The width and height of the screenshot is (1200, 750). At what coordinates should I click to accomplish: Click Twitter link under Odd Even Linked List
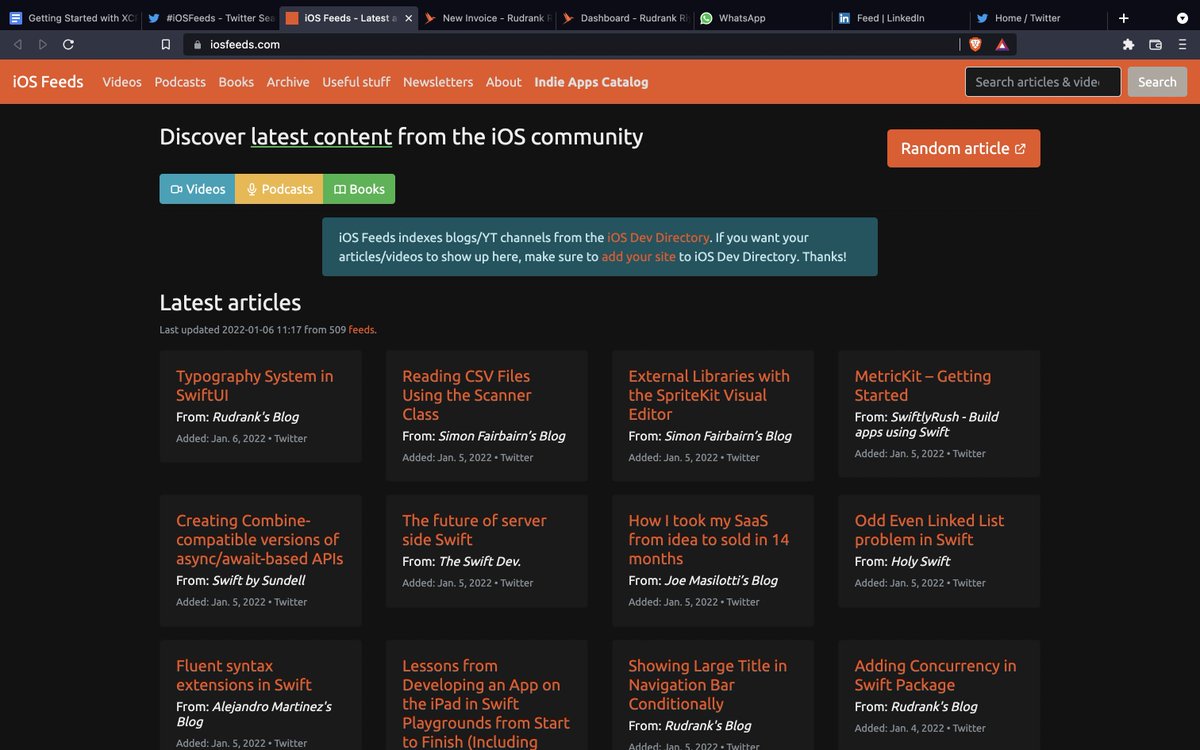point(969,583)
